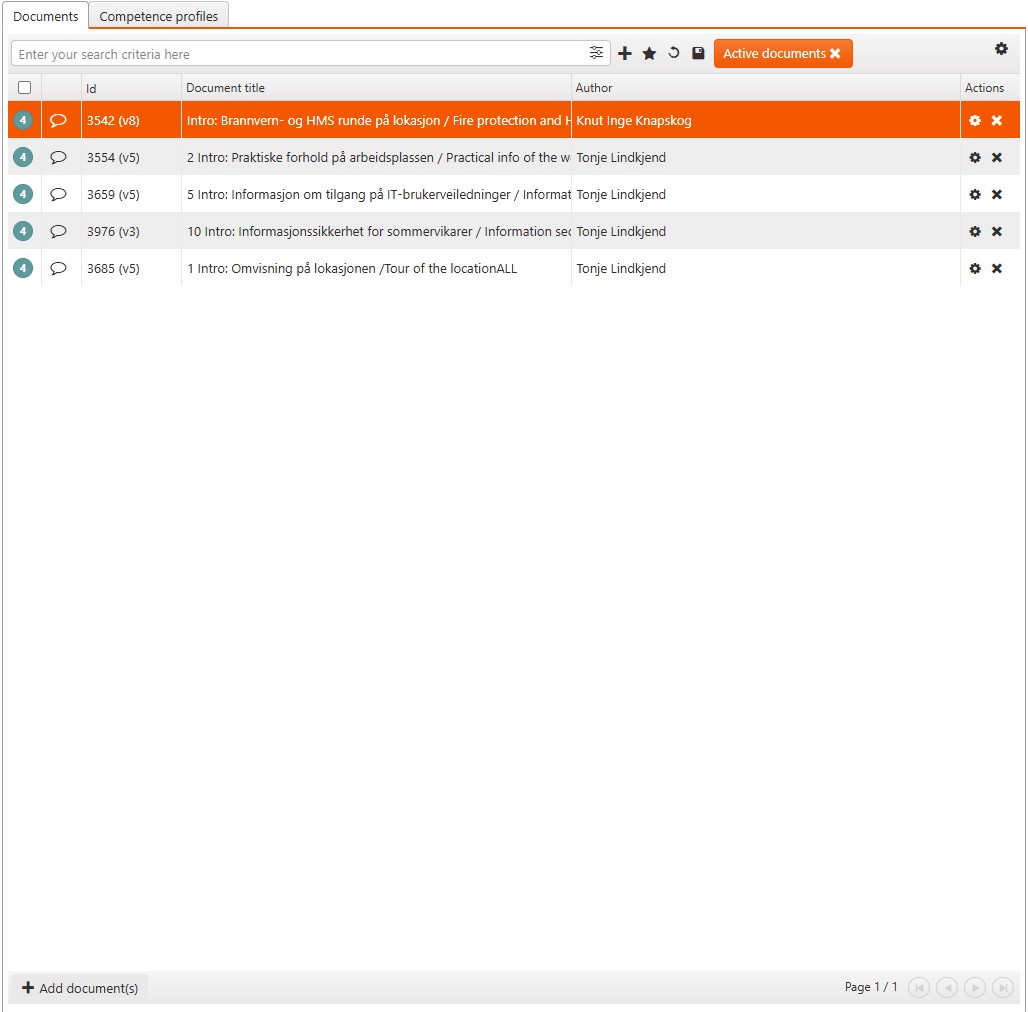Click the teal status badge on document 3976
The width and height of the screenshot is (1028, 1012).
[x=22, y=231]
